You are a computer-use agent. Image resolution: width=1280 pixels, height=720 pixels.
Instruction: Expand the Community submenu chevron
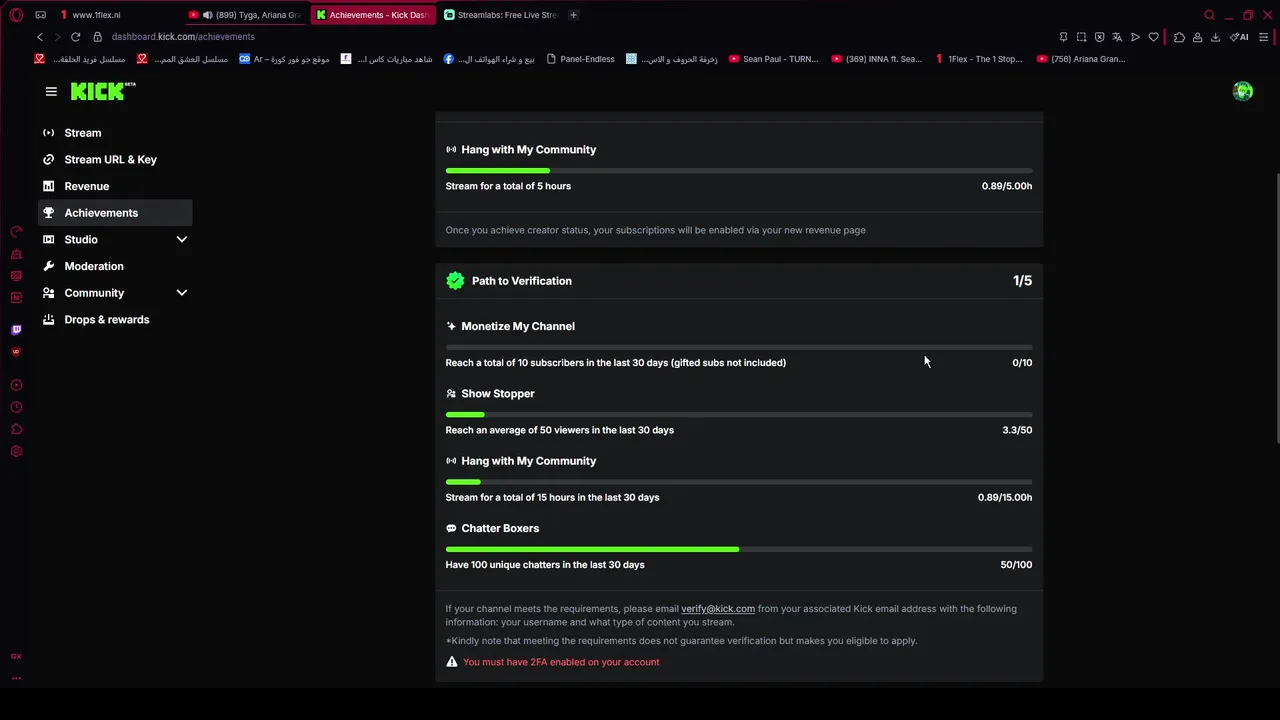[x=182, y=293]
